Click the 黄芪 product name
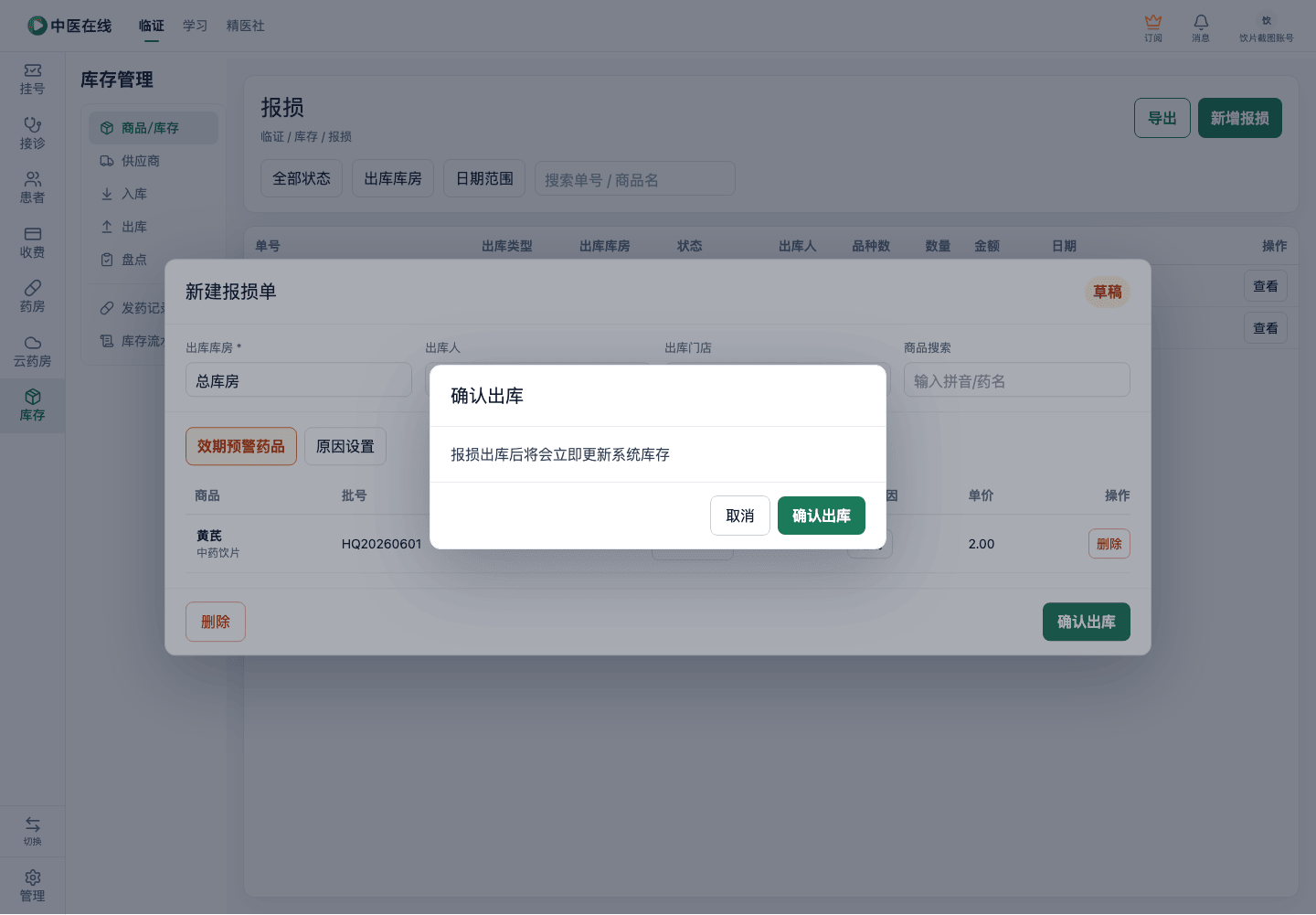1316x915 pixels. coord(209,536)
